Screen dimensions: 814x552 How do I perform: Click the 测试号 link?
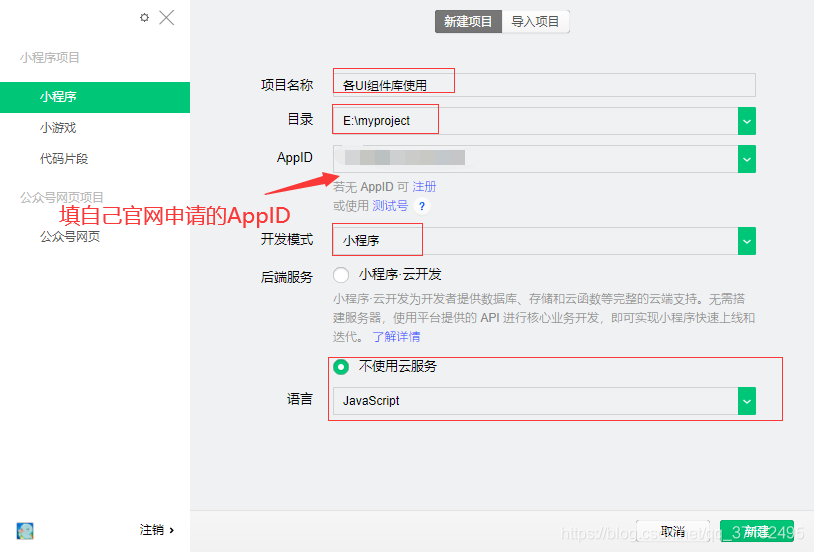390,206
